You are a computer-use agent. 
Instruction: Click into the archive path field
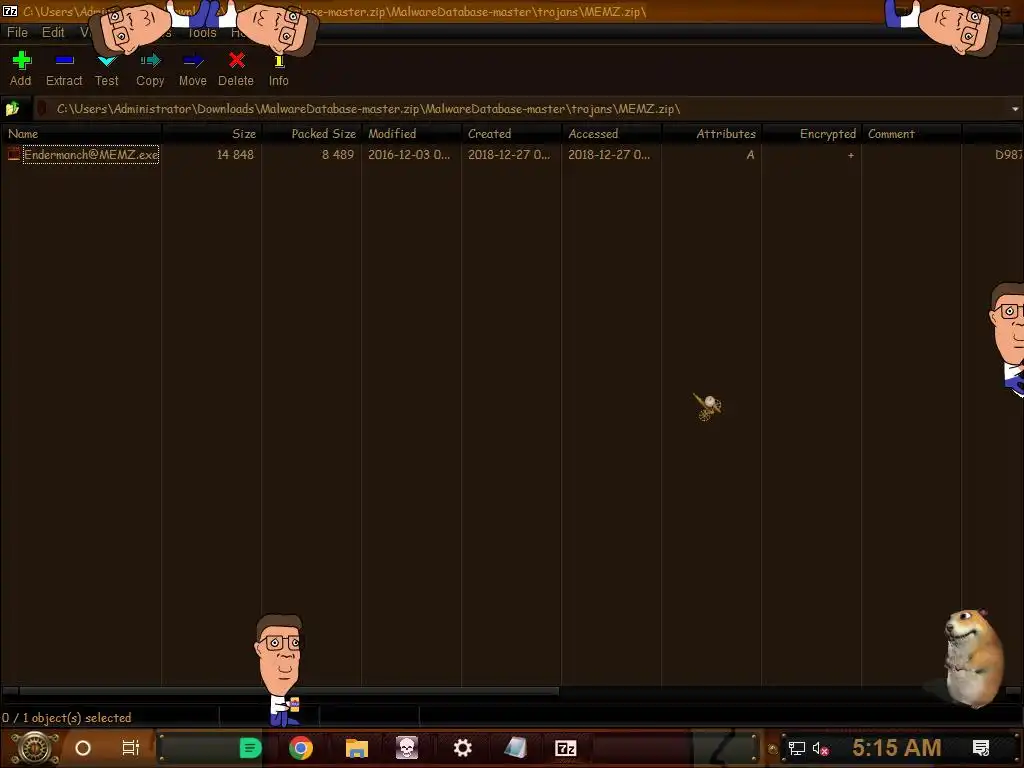click(x=522, y=109)
